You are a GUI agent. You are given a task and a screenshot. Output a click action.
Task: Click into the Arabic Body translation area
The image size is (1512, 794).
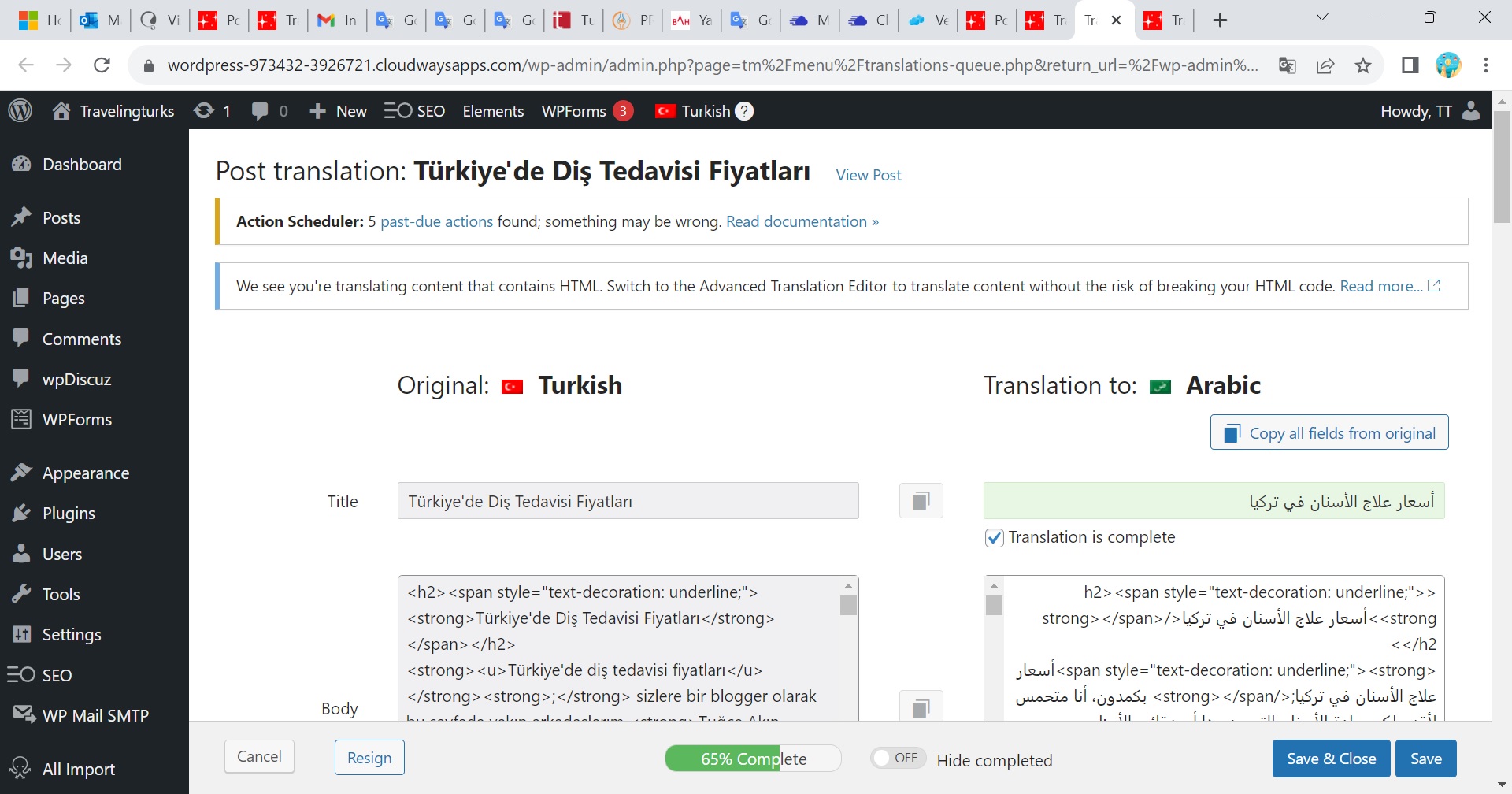pyautogui.click(x=1225, y=648)
